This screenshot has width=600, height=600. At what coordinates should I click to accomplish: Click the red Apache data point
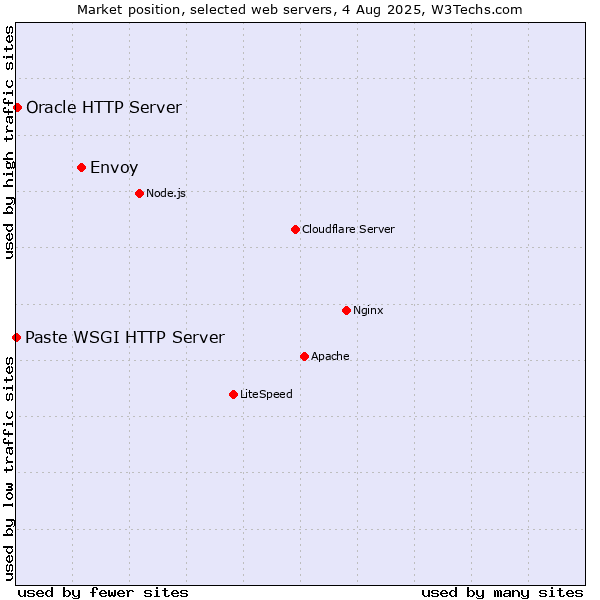pyautogui.click(x=305, y=357)
